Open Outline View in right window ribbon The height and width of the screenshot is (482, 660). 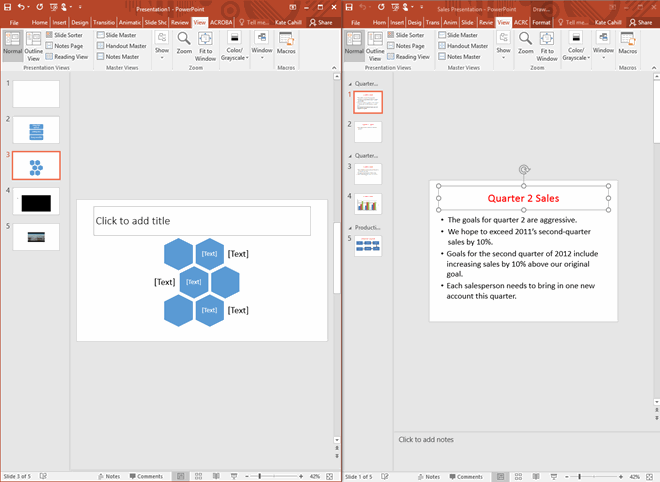point(375,46)
